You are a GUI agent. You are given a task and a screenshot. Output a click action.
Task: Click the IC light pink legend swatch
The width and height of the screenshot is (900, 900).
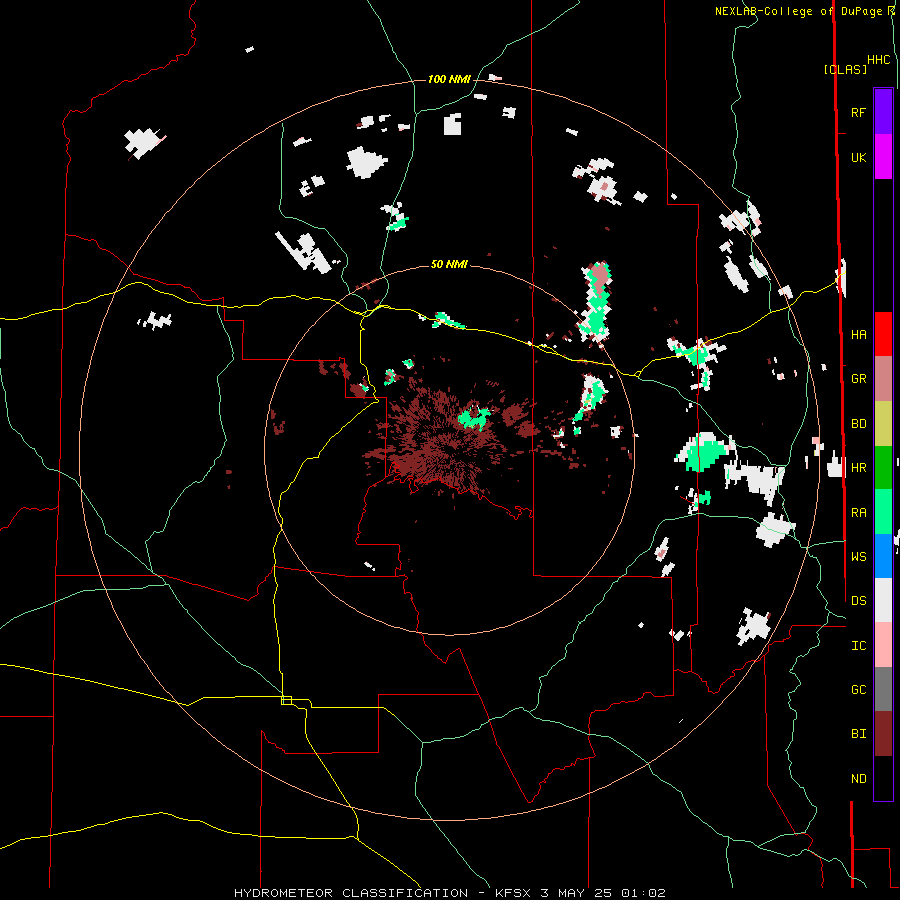pos(883,645)
